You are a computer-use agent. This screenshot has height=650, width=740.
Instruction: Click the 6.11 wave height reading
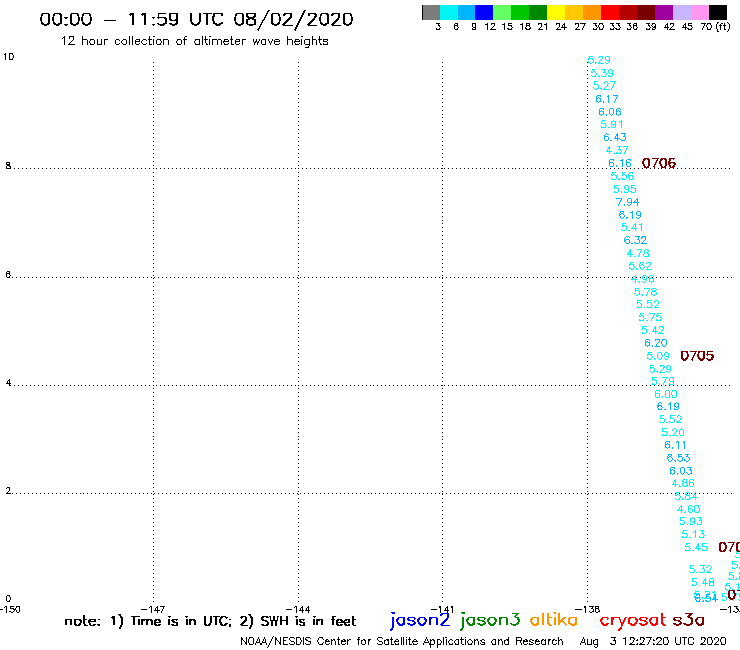point(675,445)
